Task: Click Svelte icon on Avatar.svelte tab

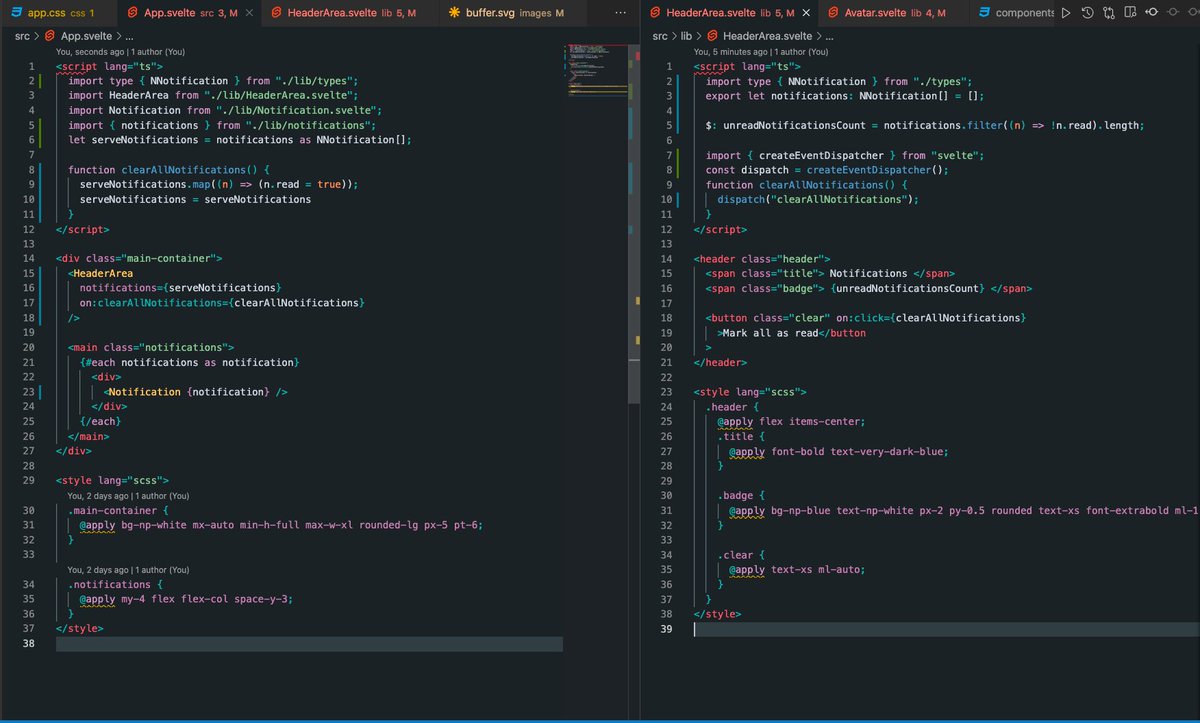Action: [x=832, y=13]
